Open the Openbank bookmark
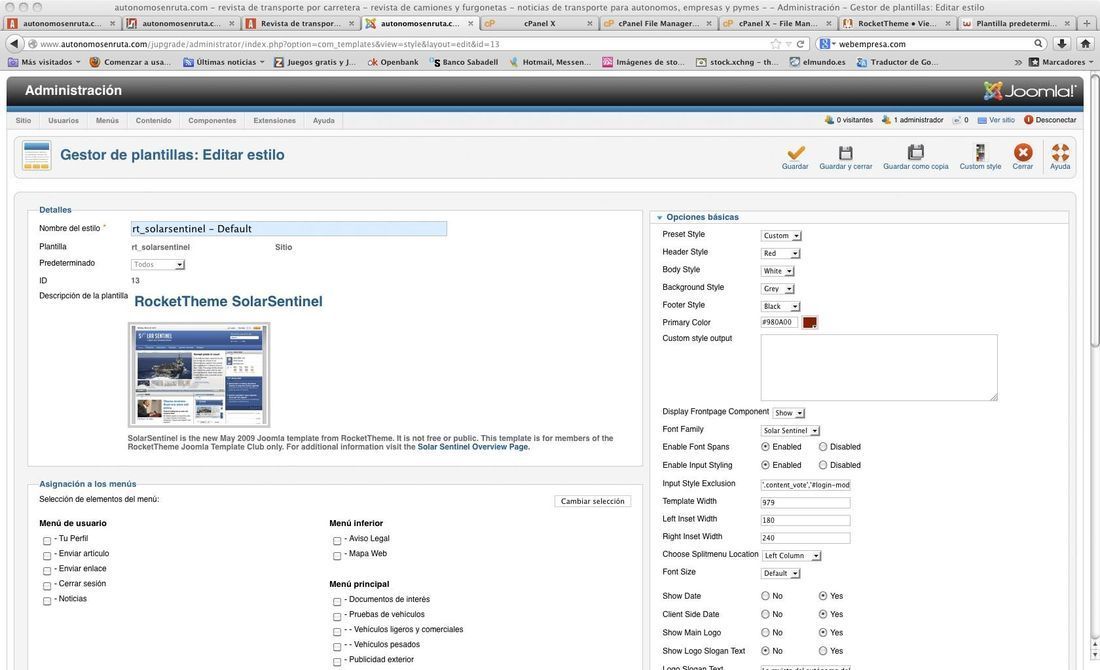The height and width of the screenshot is (670, 1100). pyautogui.click(x=393, y=62)
